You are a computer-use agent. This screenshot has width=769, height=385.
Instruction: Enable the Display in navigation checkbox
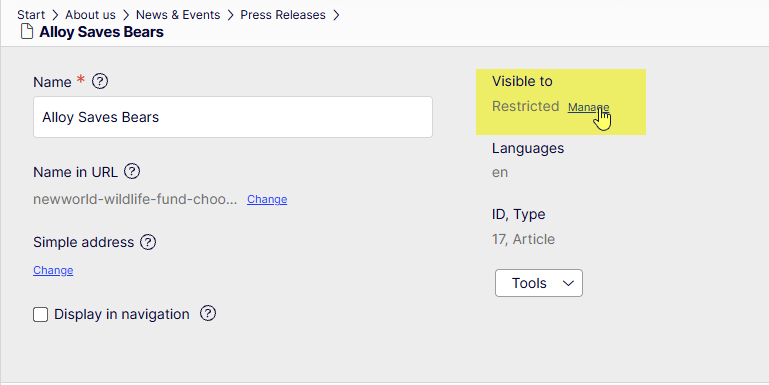[41, 314]
